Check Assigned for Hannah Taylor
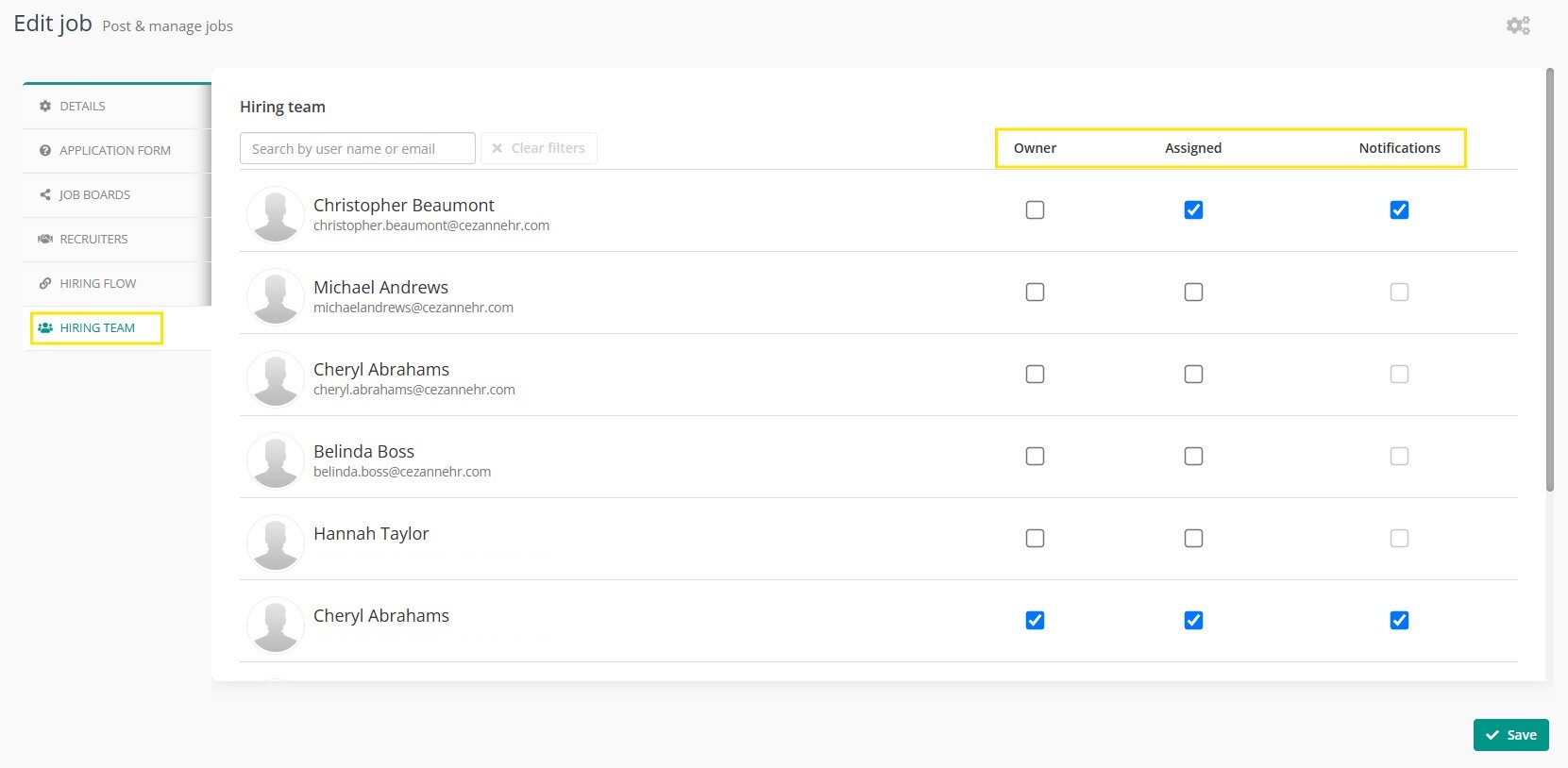 coord(1193,539)
